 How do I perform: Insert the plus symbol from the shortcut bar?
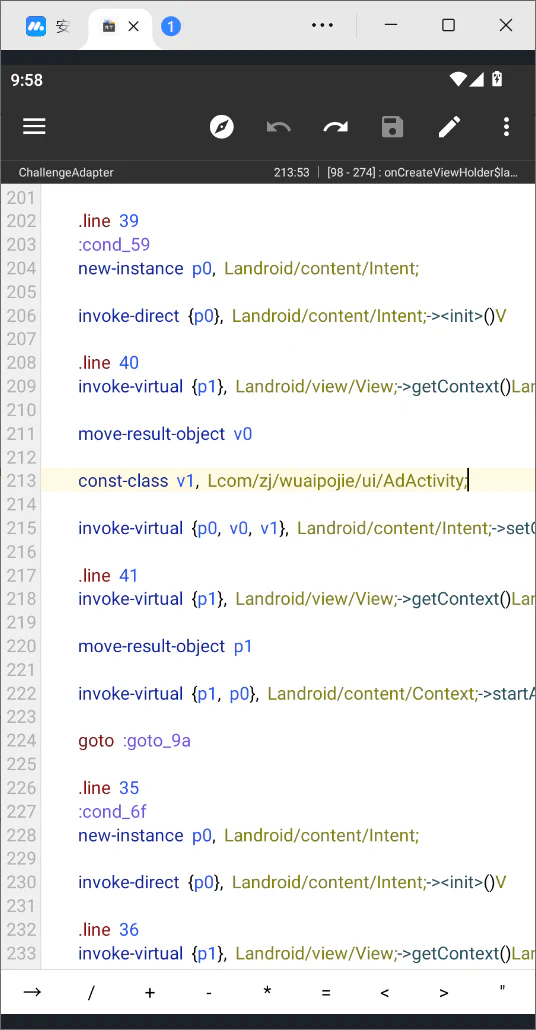click(x=150, y=993)
